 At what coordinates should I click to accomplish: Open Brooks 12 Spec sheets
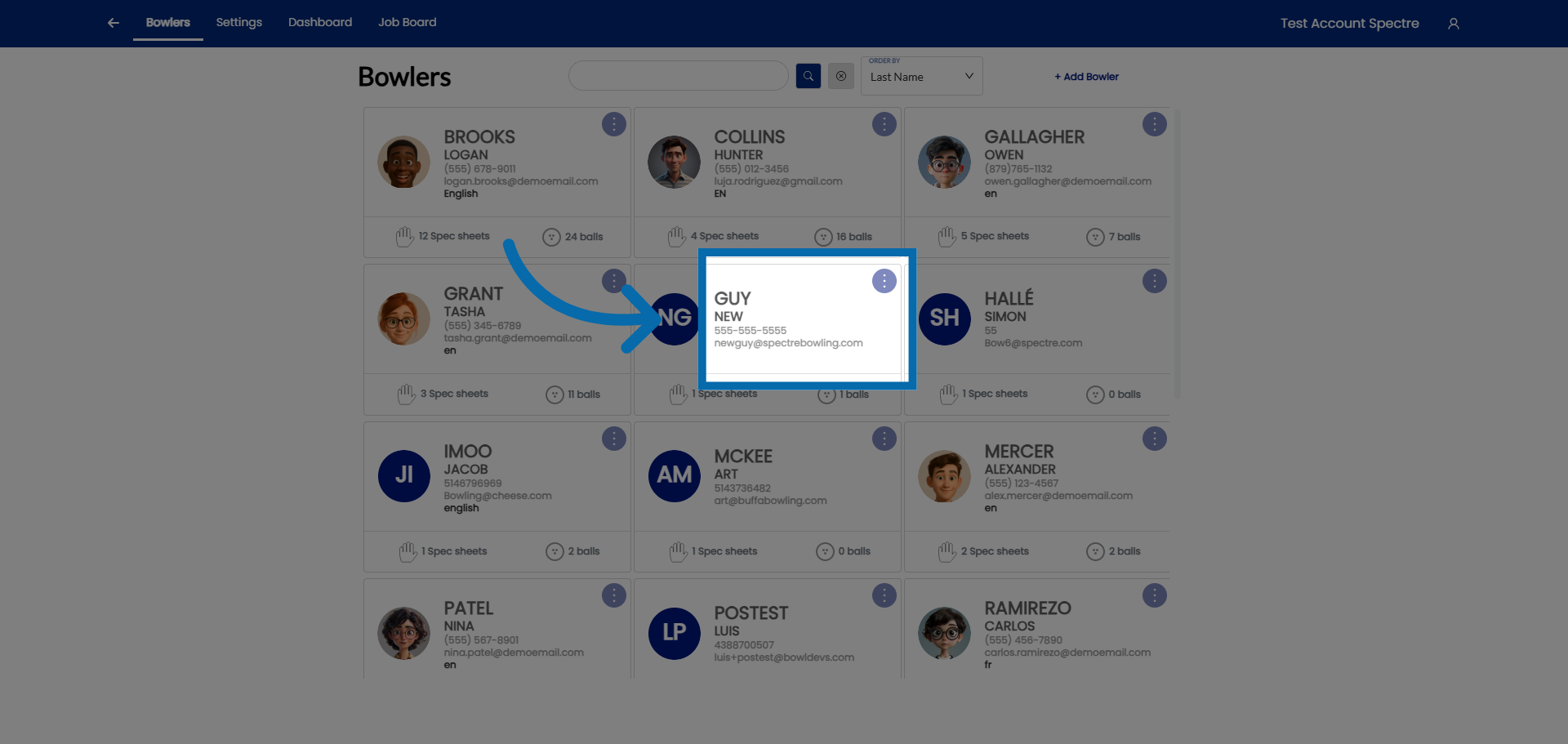point(443,237)
